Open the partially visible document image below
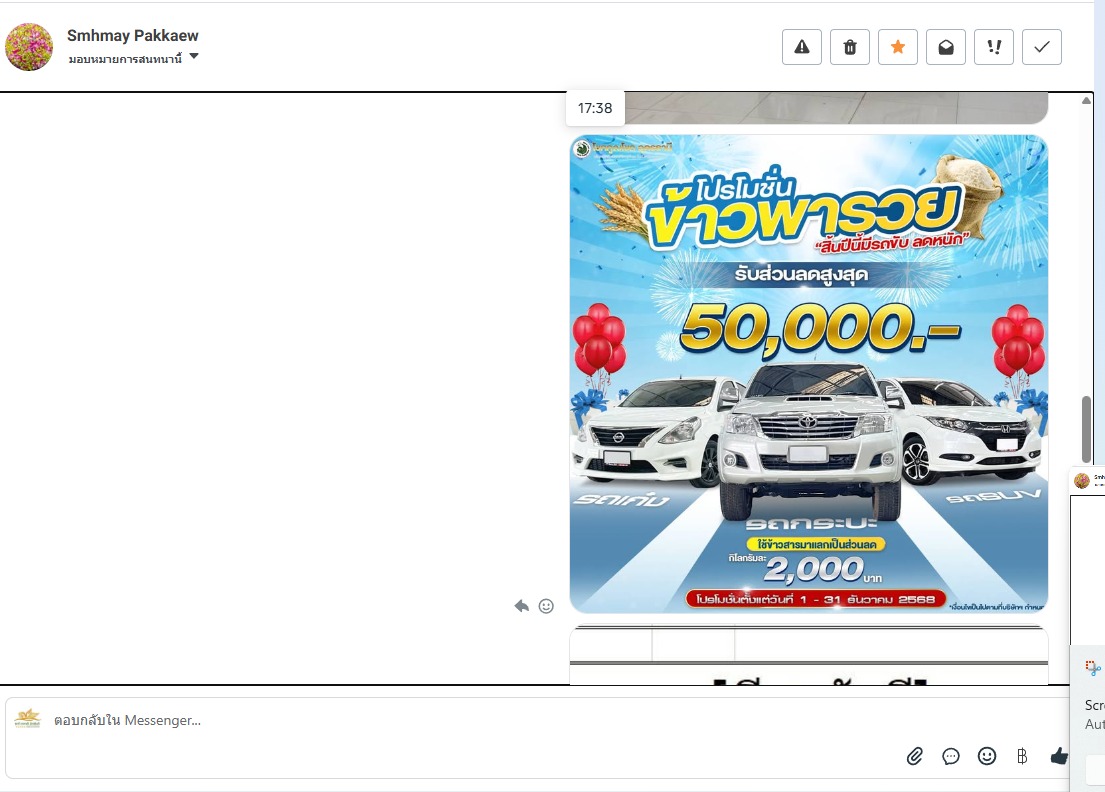Image resolution: width=1105 pixels, height=792 pixels. click(x=808, y=655)
